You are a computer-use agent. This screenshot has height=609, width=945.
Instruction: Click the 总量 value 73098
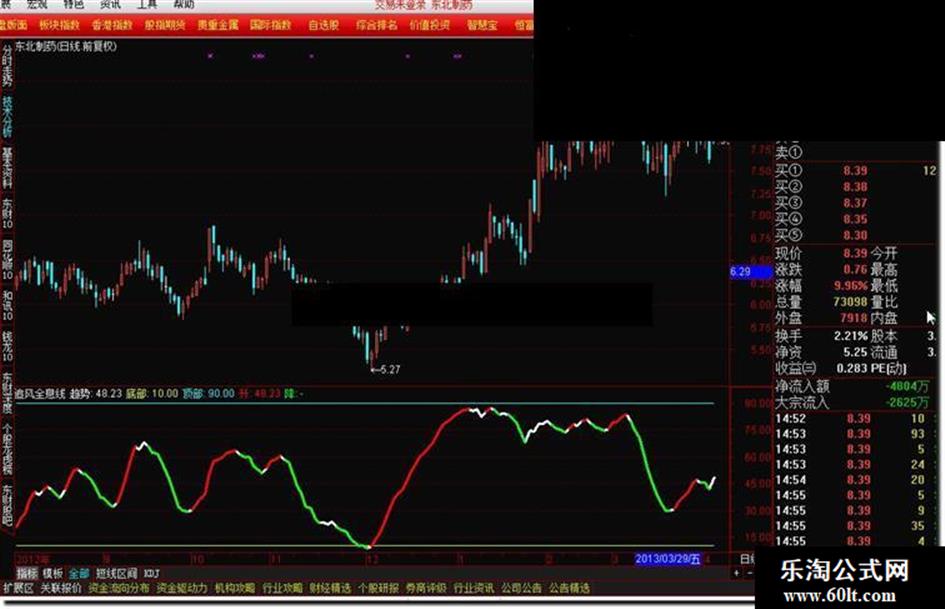850,301
